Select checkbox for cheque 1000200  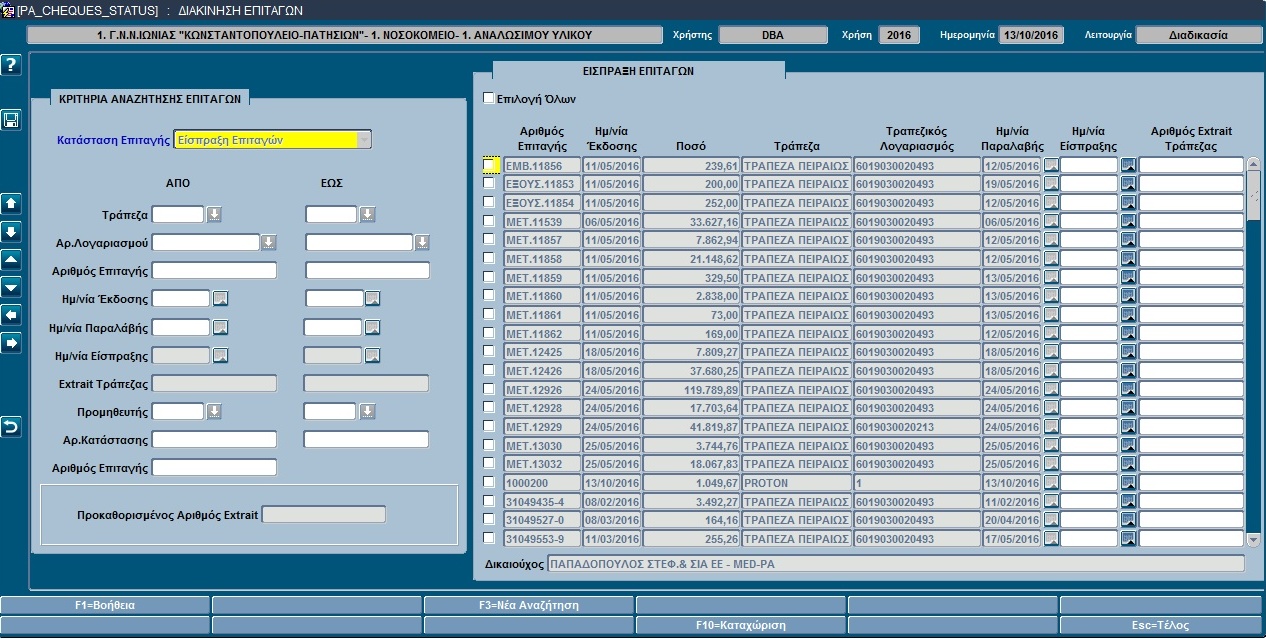[489, 482]
